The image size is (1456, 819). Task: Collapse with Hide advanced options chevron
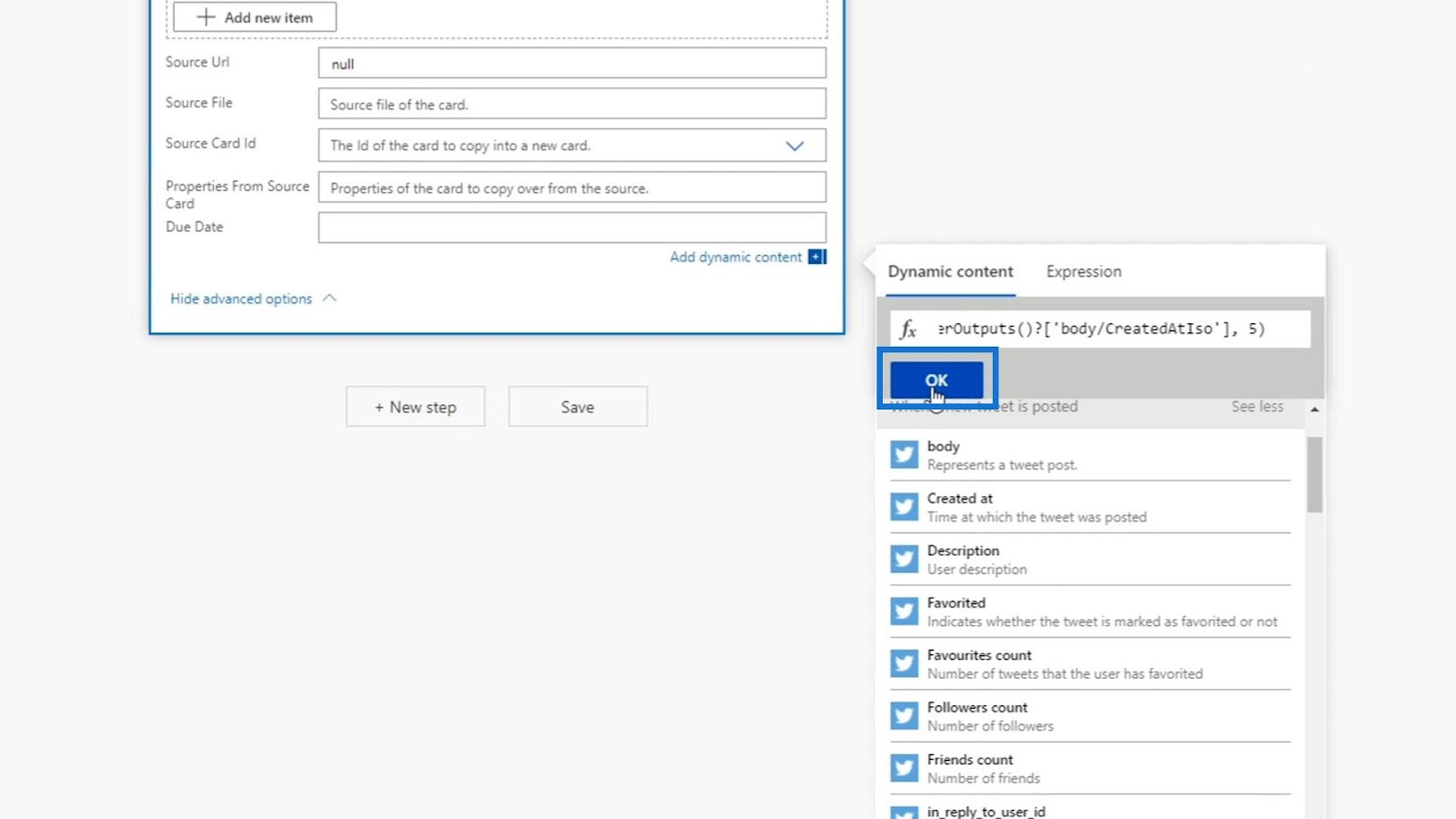click(329, 298)
